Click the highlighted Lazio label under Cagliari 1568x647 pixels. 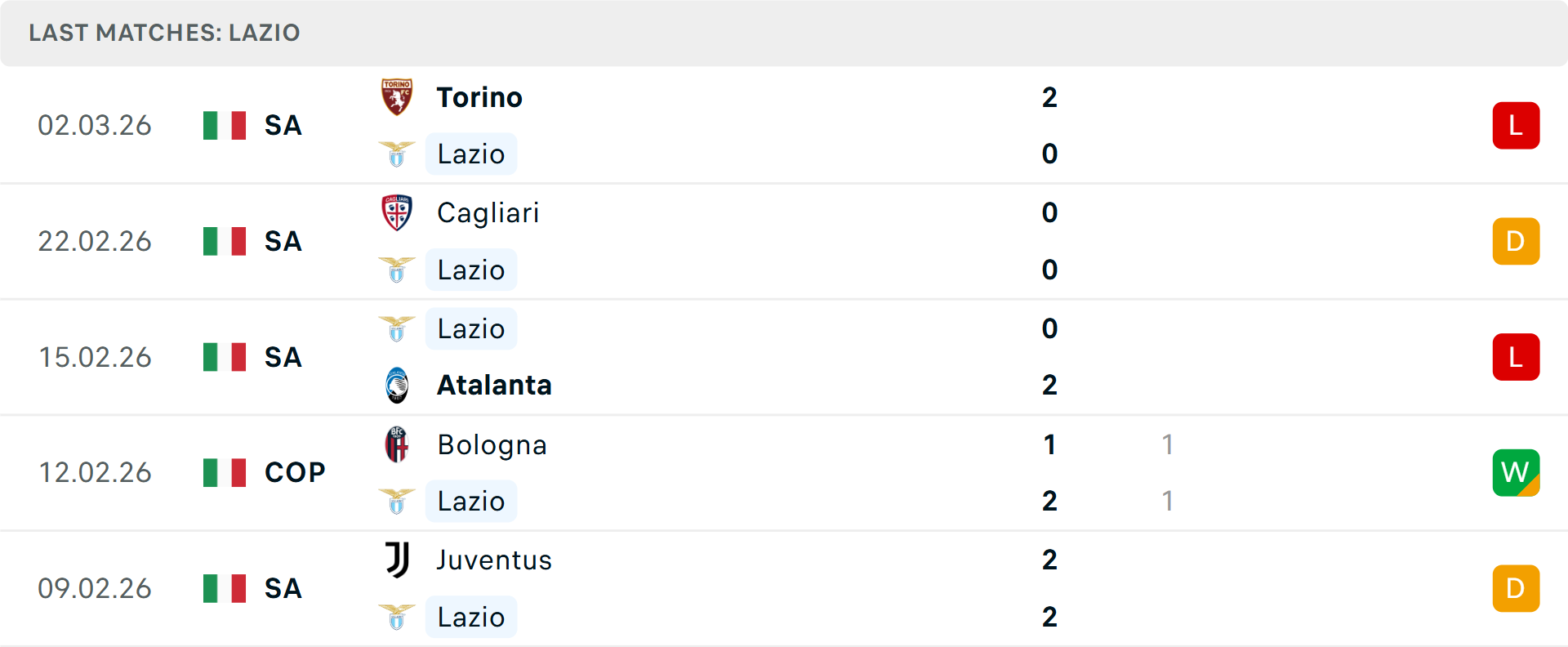[471, 270]
